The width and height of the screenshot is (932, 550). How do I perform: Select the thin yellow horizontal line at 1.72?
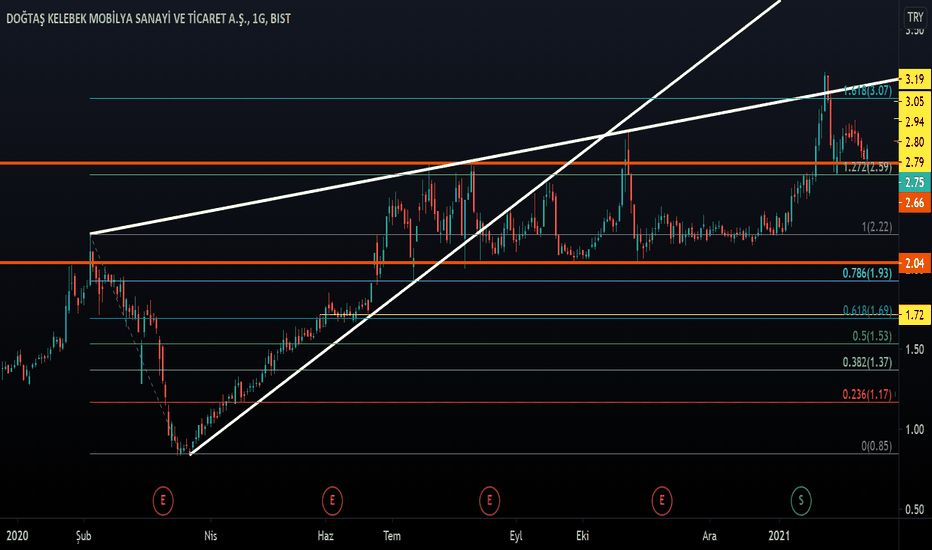tap(609, 315)
